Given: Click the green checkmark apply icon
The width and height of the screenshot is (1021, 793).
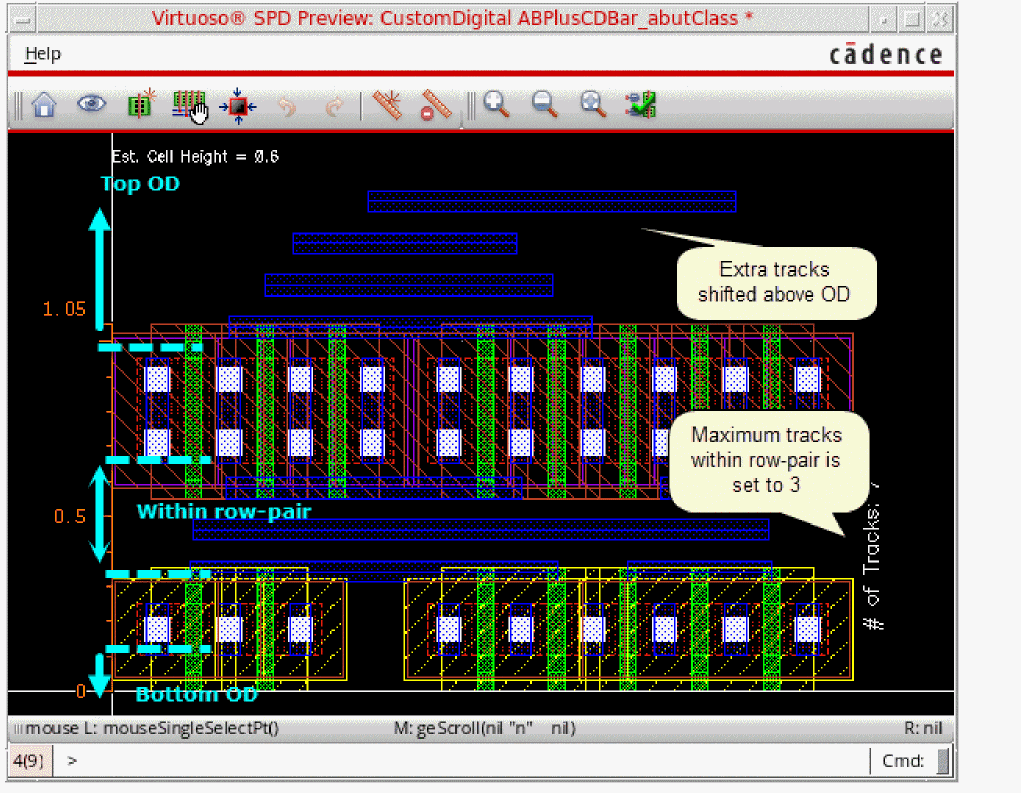Looking at the screenshot, I should 641,105.
